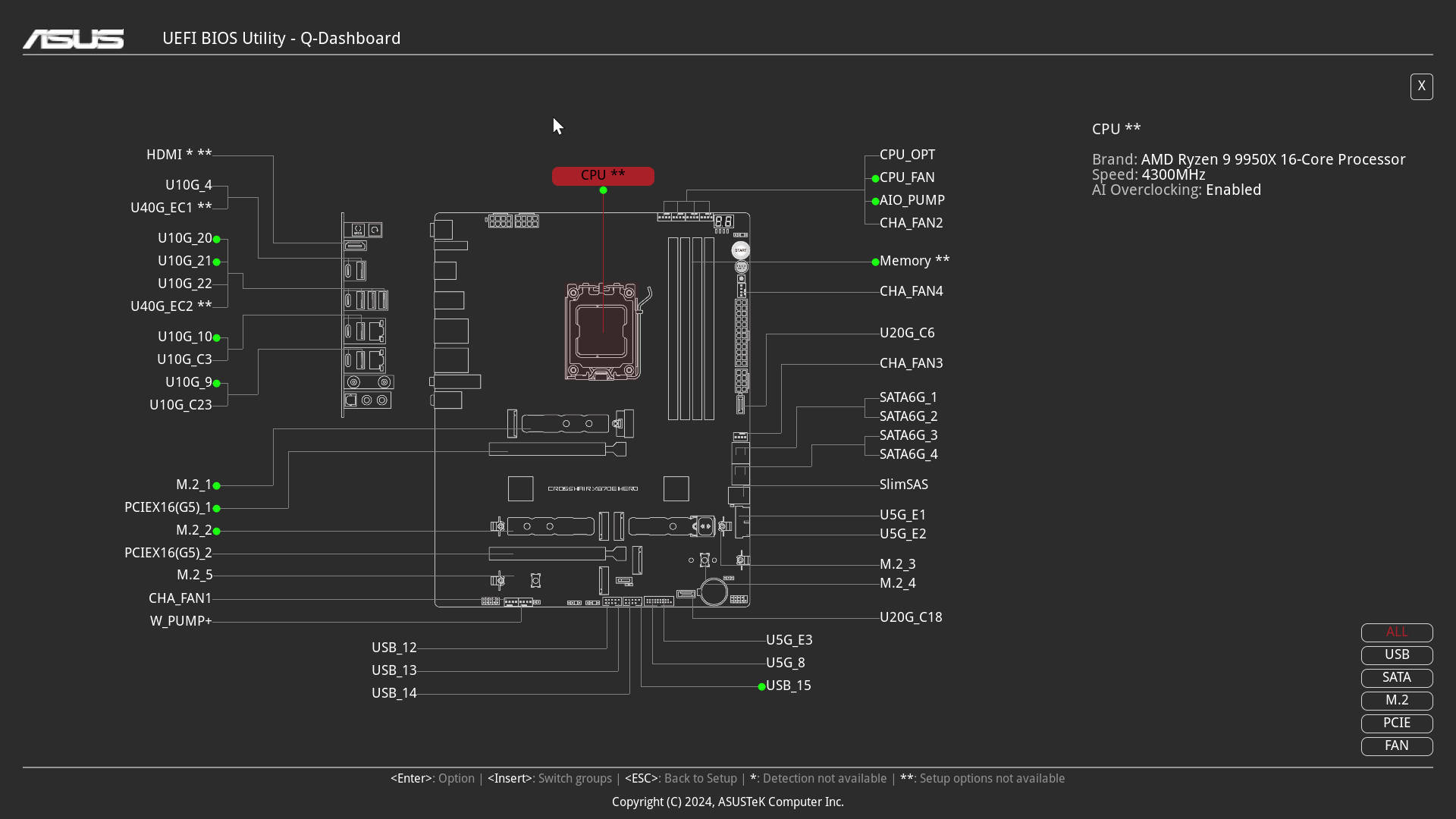Click the red CPU ** callout label
Image resolution: width=1456 pixels, height=819 pixels.
603,175
